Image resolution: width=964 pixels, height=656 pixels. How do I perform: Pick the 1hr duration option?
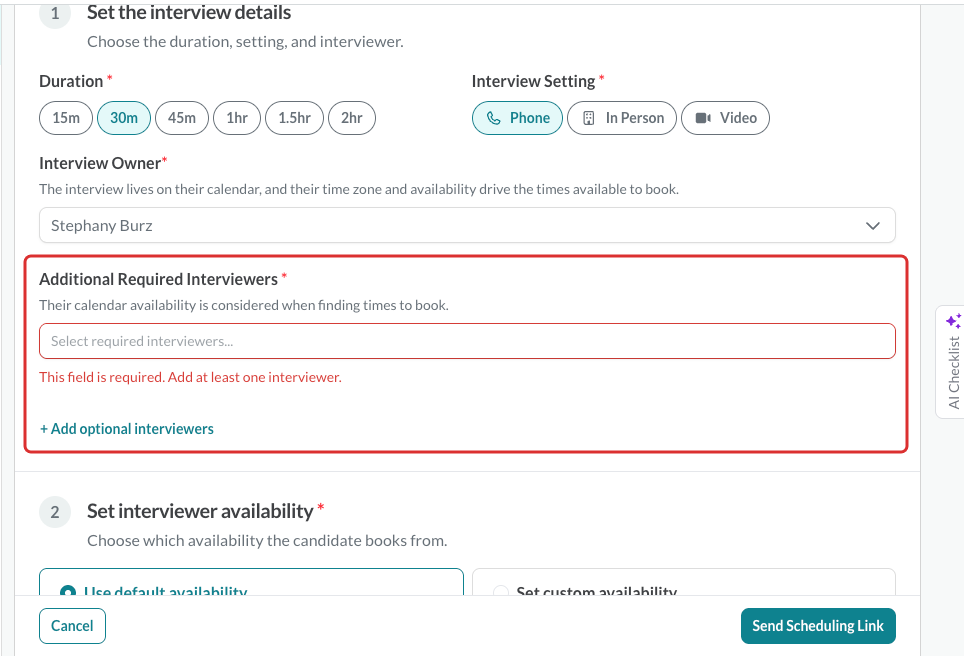coord(237,118)
